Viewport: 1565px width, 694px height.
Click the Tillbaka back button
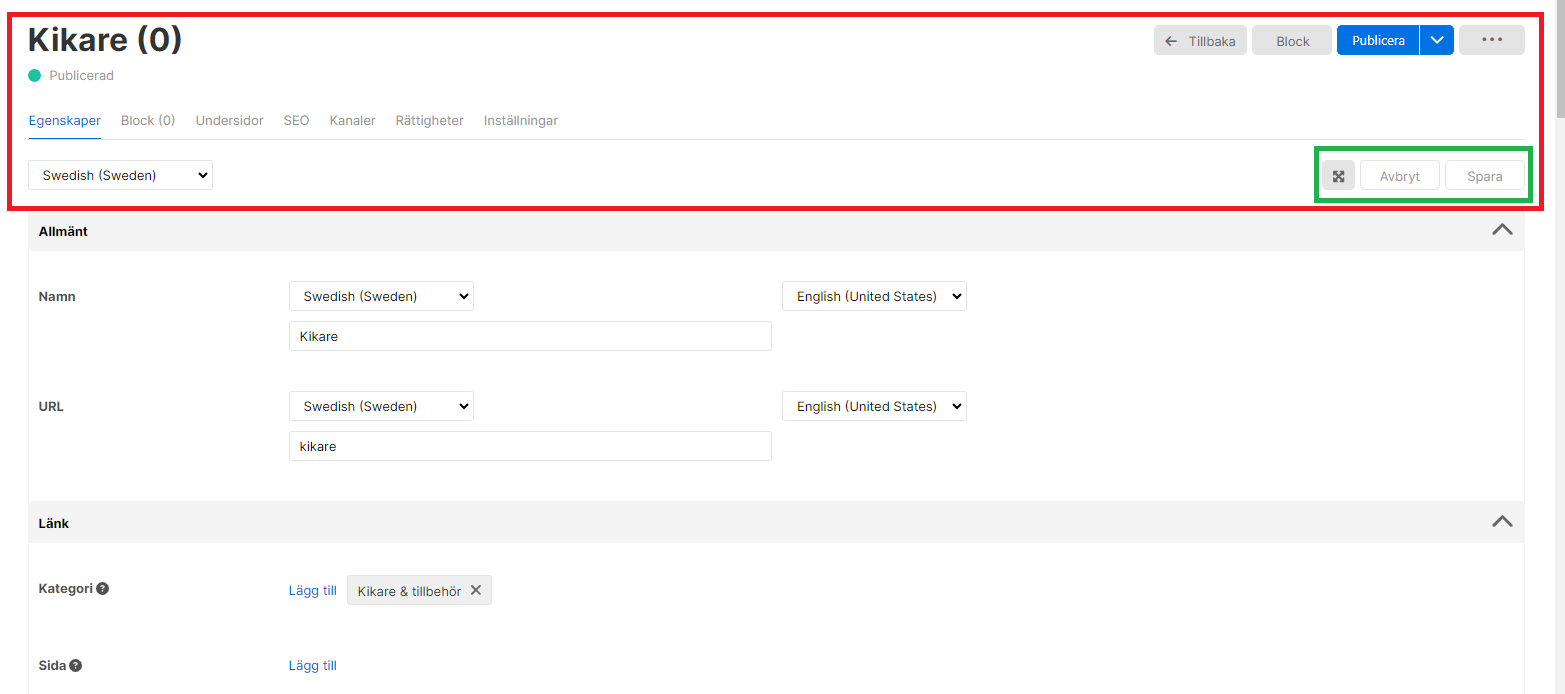coord(1200,40)
